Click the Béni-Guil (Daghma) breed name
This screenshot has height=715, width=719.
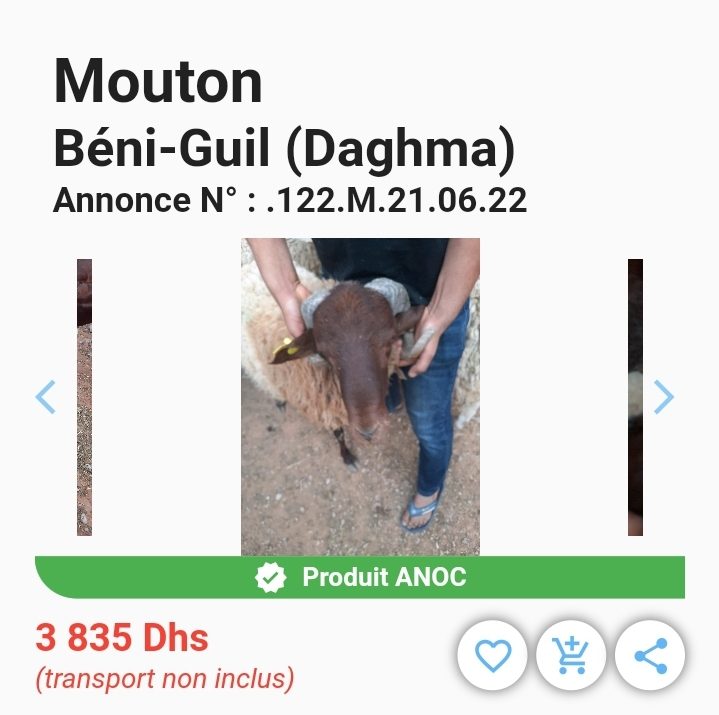pos(284,149)
